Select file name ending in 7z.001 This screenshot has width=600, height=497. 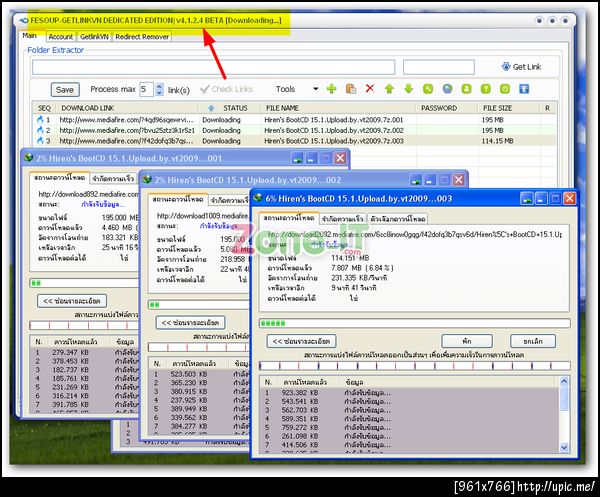(334, 120)
